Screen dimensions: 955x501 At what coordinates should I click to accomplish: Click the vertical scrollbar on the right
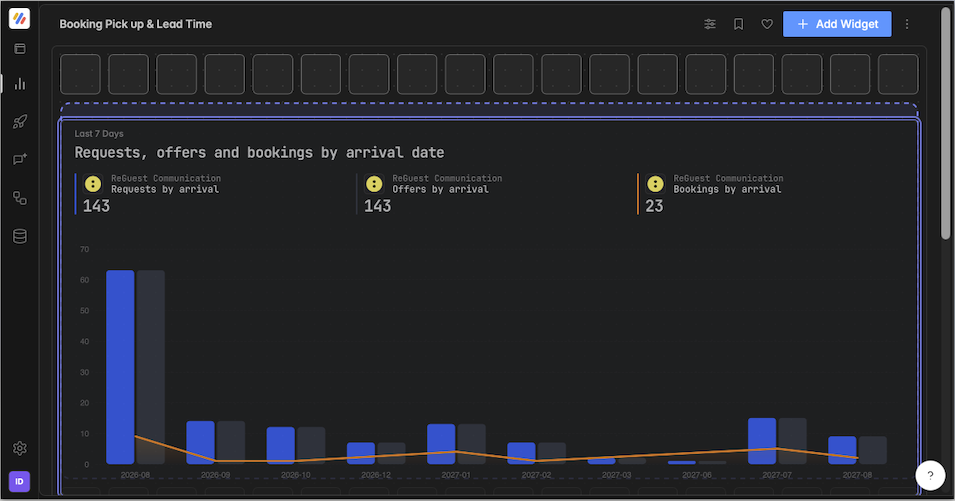coord(945,124)
